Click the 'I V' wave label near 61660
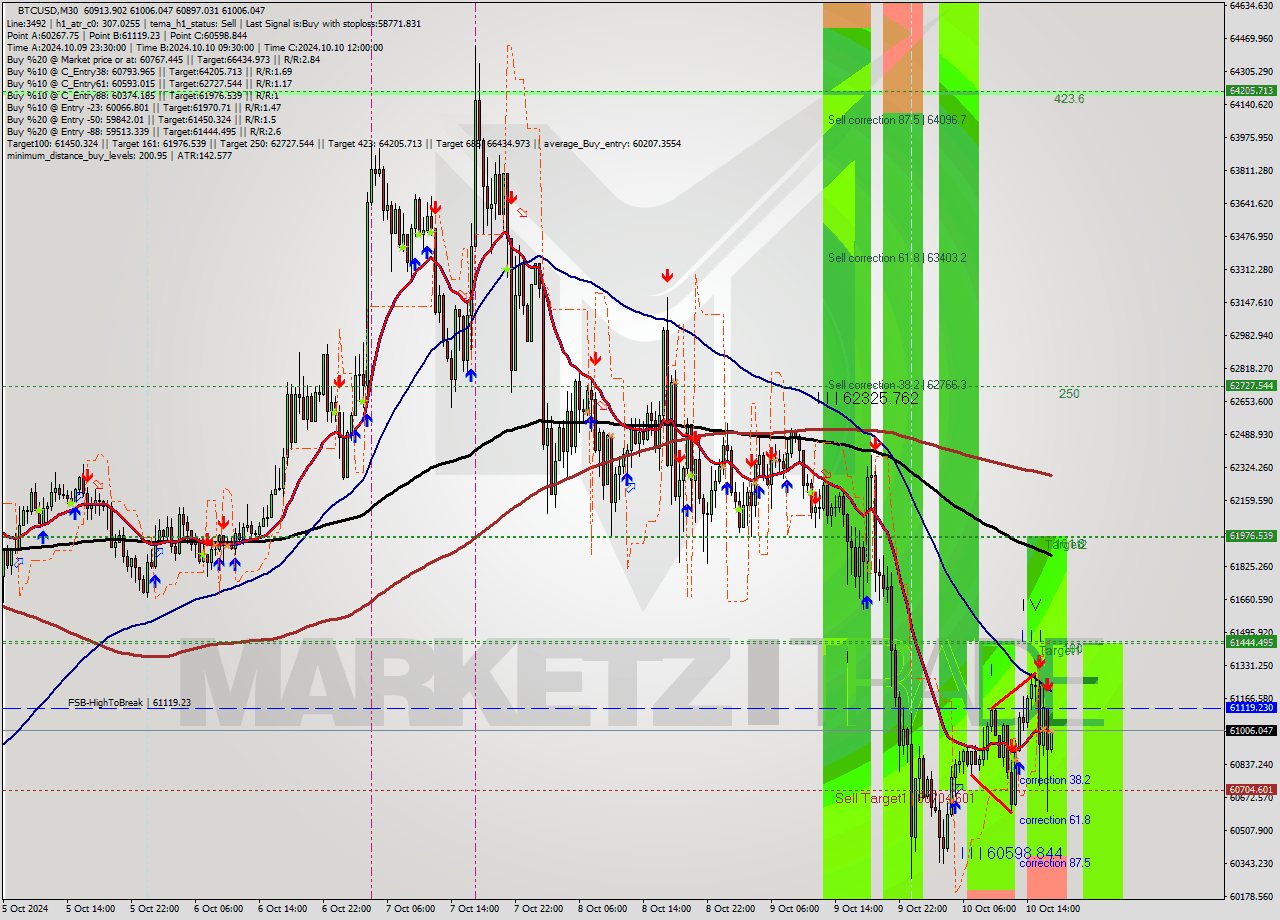This screenshot has height=920, width=1280. [x=1031, y=605]
